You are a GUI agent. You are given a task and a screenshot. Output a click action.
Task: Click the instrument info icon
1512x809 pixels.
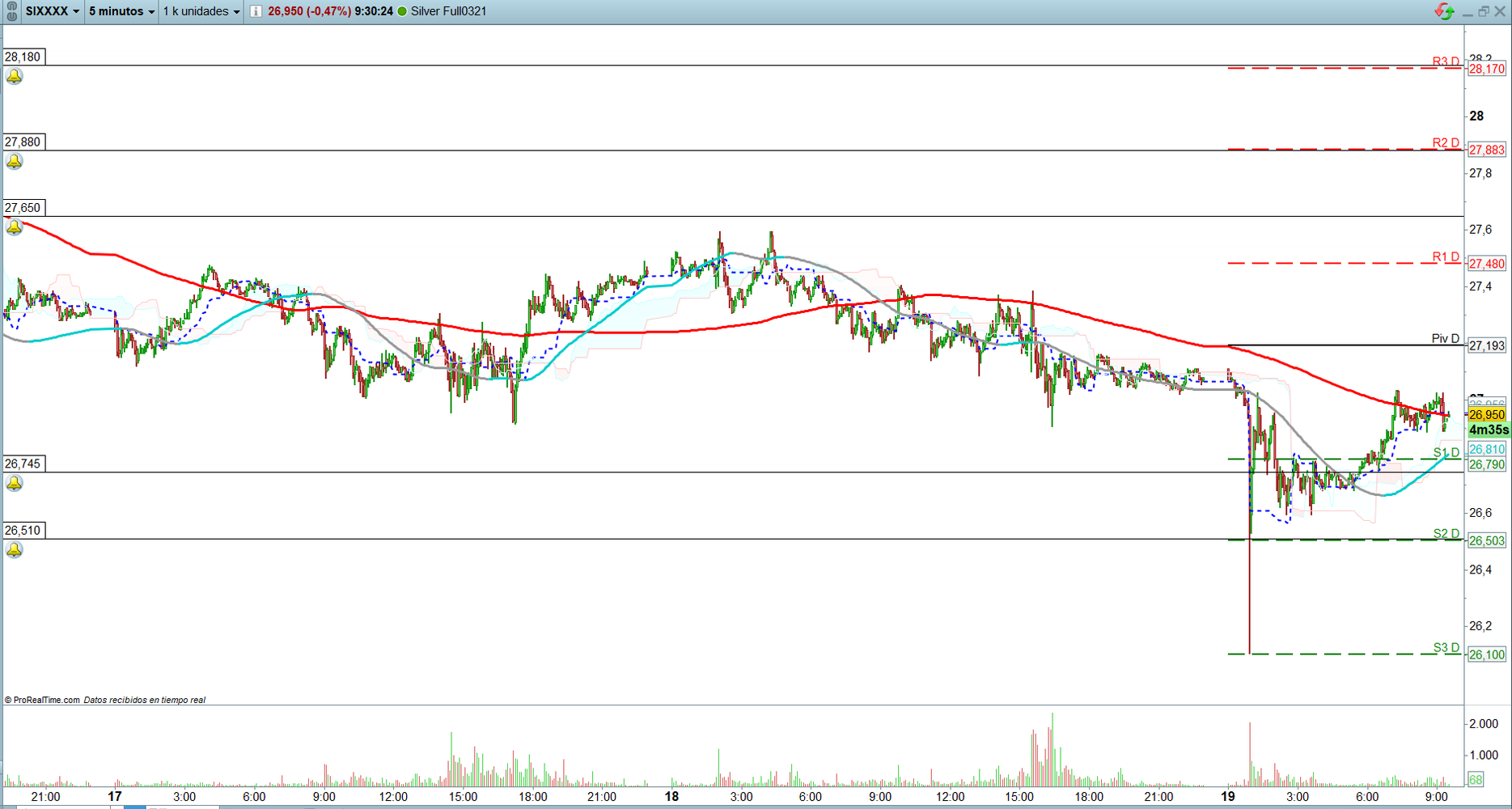click(256, 11)
